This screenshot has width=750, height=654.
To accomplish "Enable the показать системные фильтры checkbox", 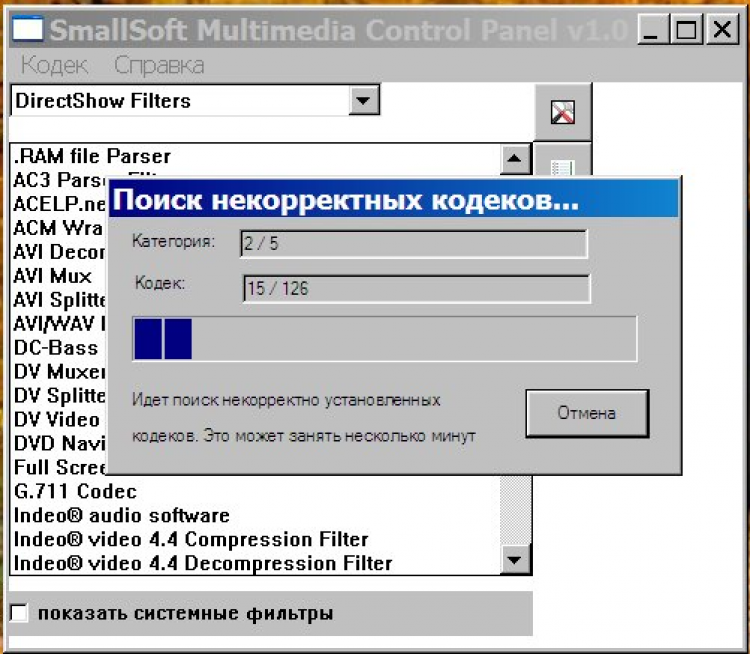I will coord(19,613).
